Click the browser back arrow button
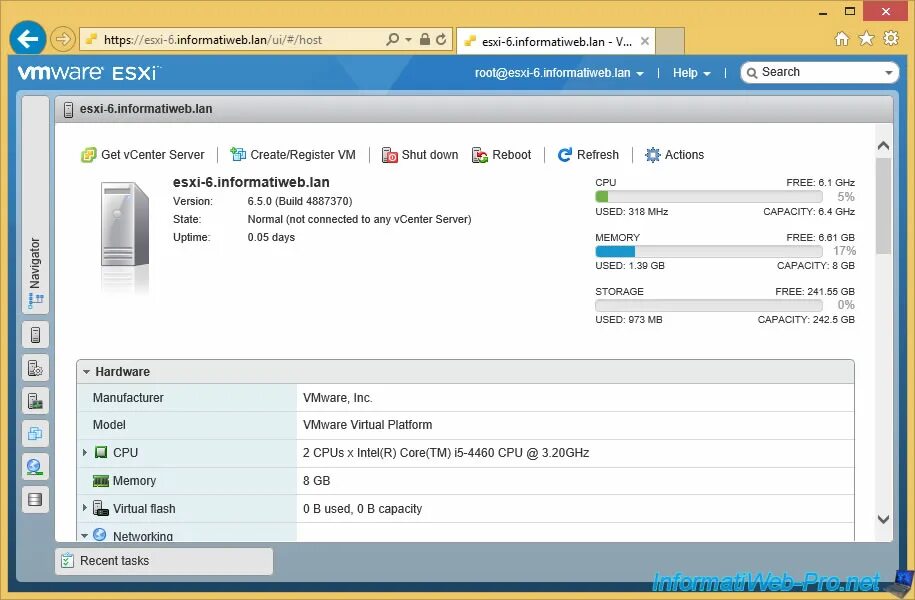This screenshot has width=915, height=600. [27, 39]
